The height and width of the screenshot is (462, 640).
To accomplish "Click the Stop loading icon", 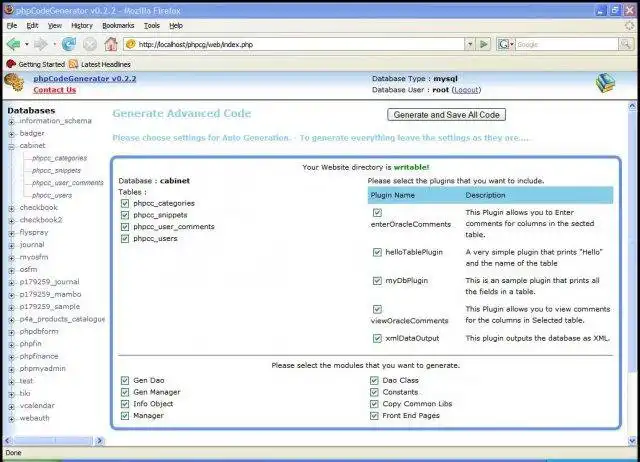I will pos(90,44).
